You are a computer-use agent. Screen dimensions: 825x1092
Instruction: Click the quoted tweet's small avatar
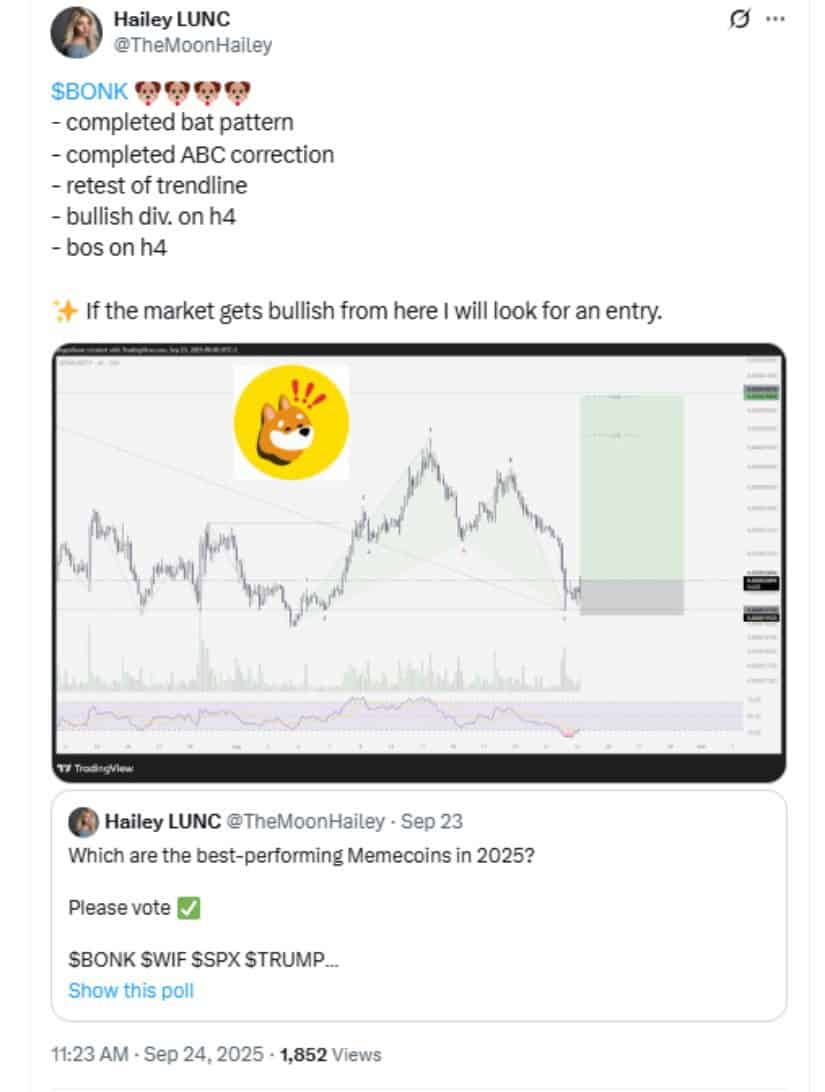click(82, 822)
